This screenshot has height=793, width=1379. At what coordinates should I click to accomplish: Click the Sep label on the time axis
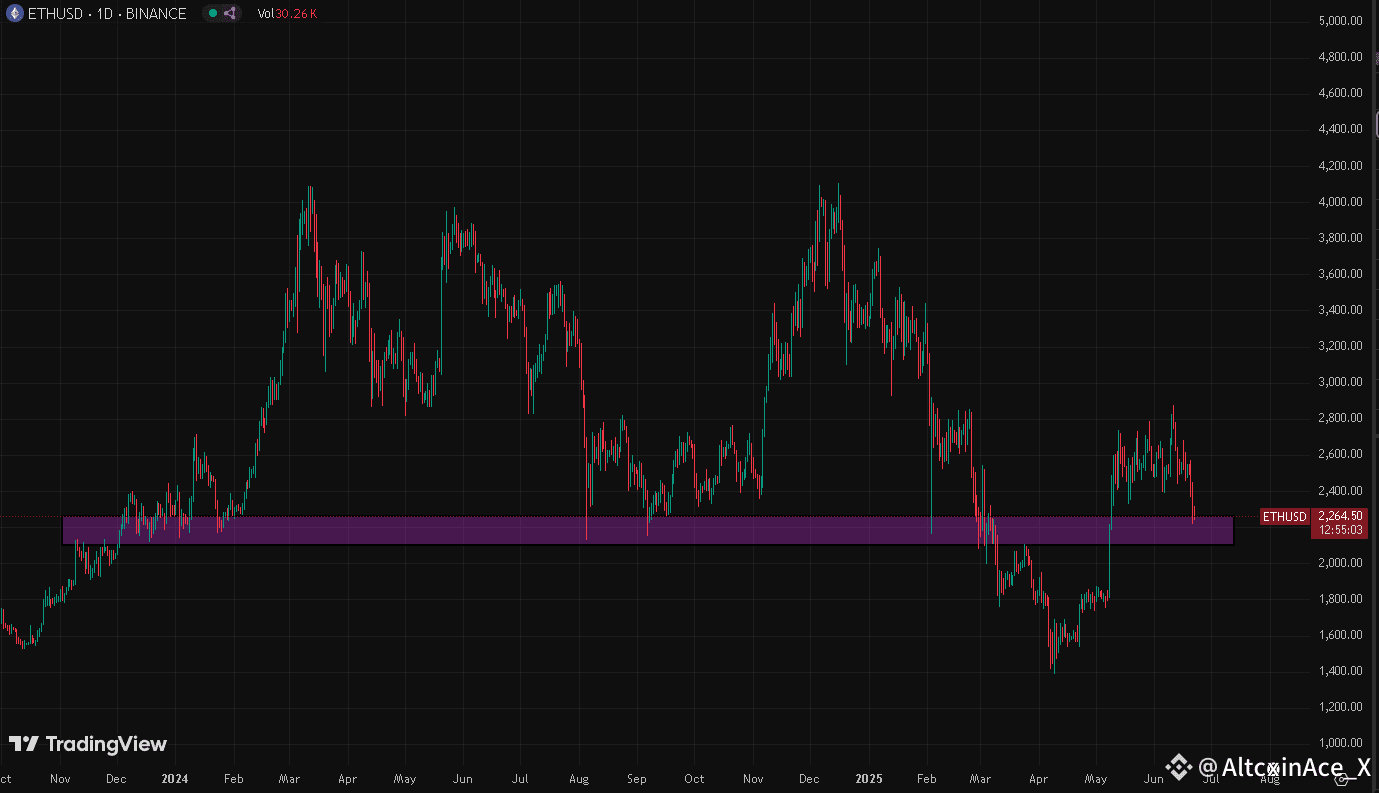point(637,779)
